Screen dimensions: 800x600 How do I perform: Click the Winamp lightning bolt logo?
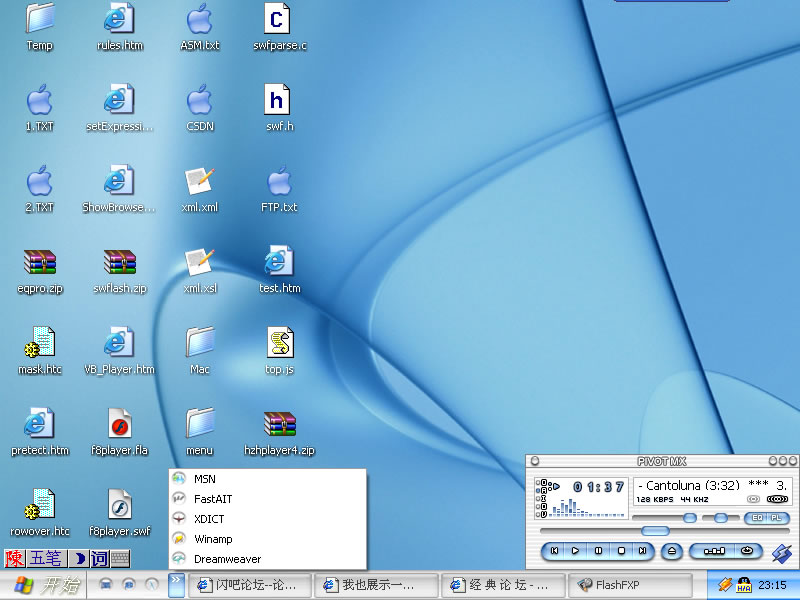(x=782, y=553)
